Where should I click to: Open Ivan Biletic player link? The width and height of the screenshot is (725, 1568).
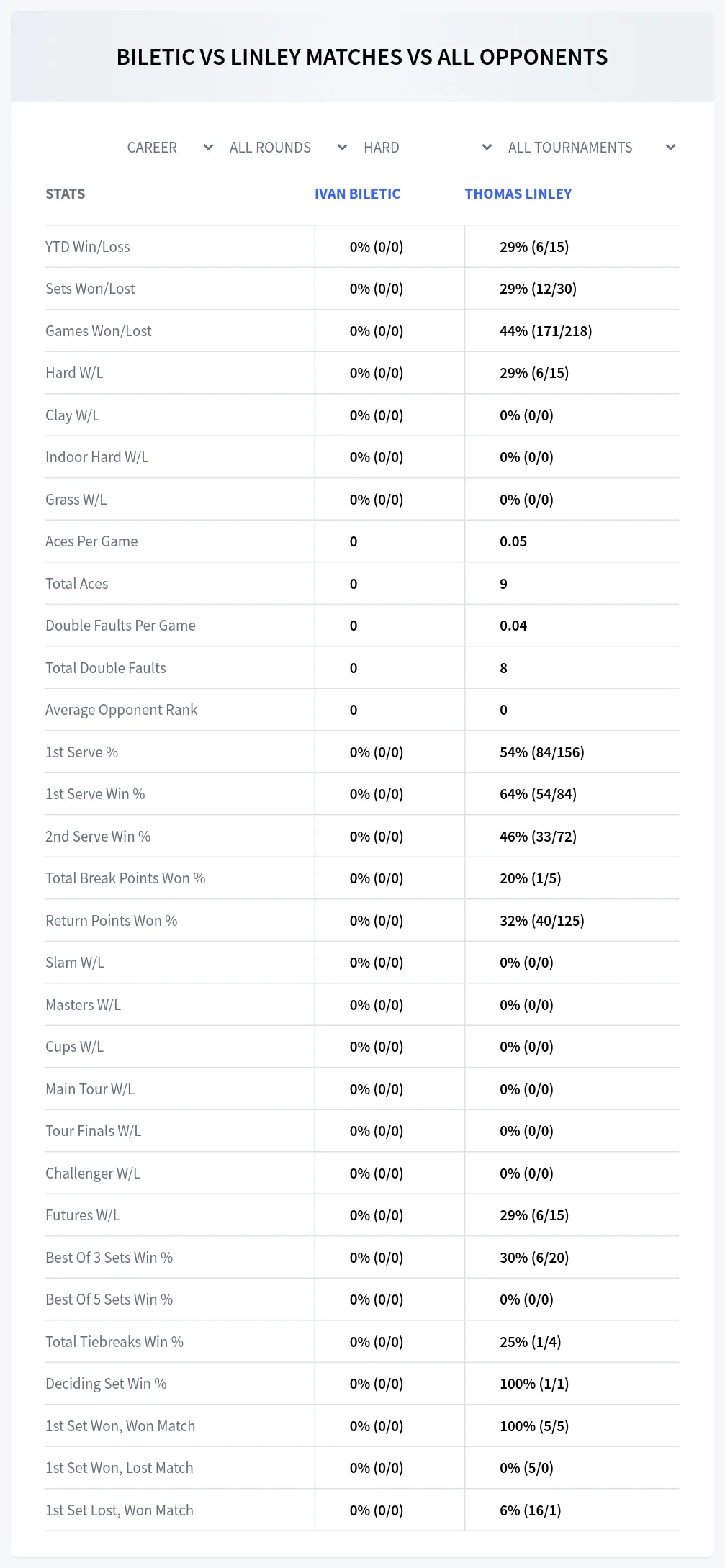click(x=357, y=194)
